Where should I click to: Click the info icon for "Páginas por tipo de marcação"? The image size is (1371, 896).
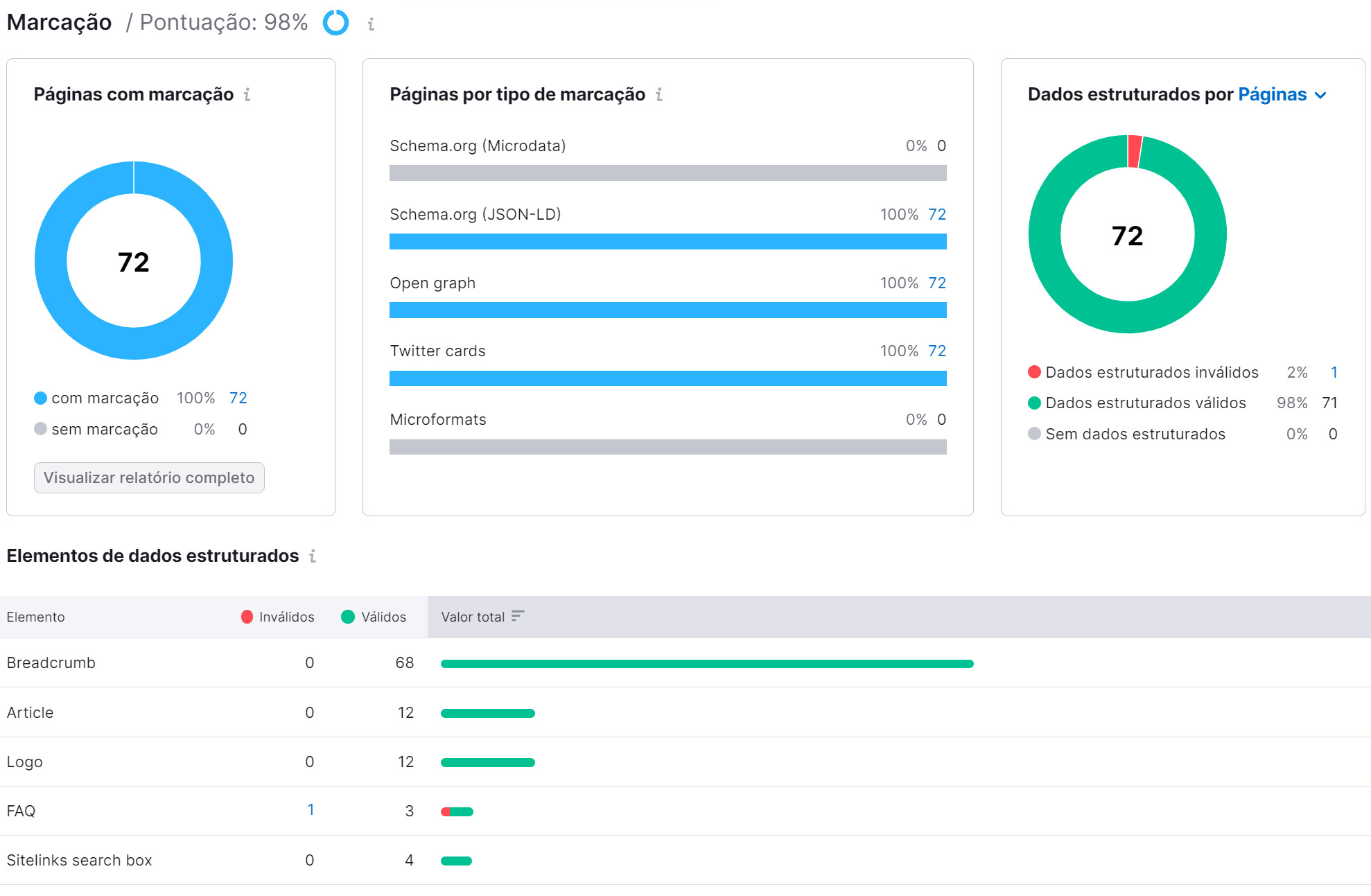click(x=659, y=94)
